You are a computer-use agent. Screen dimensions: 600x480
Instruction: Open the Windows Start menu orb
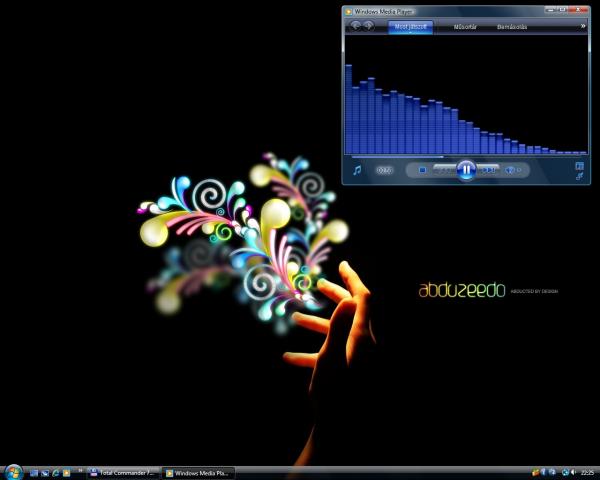[14, 473]
